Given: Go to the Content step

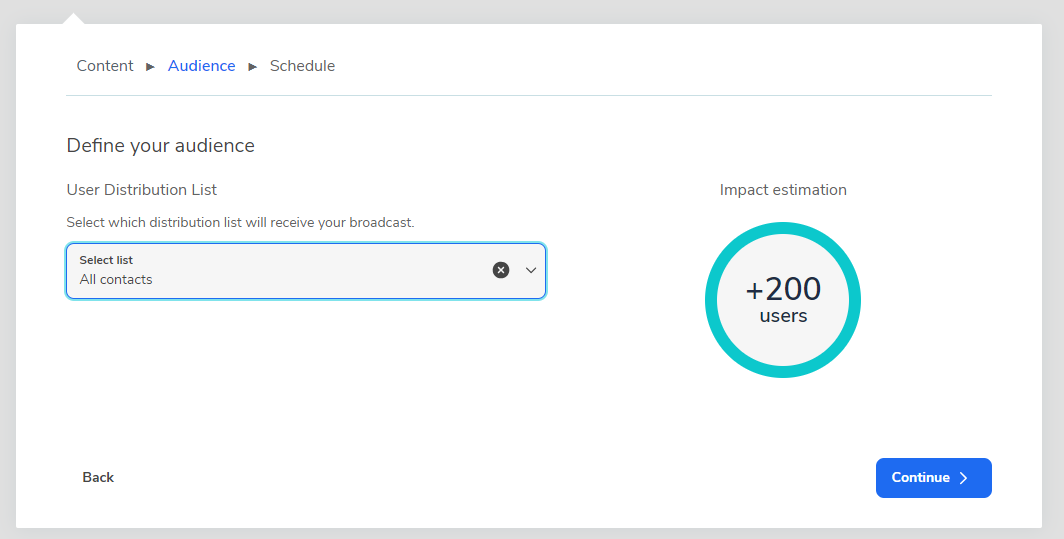Looking at the screenshot, I should point(105,66).
